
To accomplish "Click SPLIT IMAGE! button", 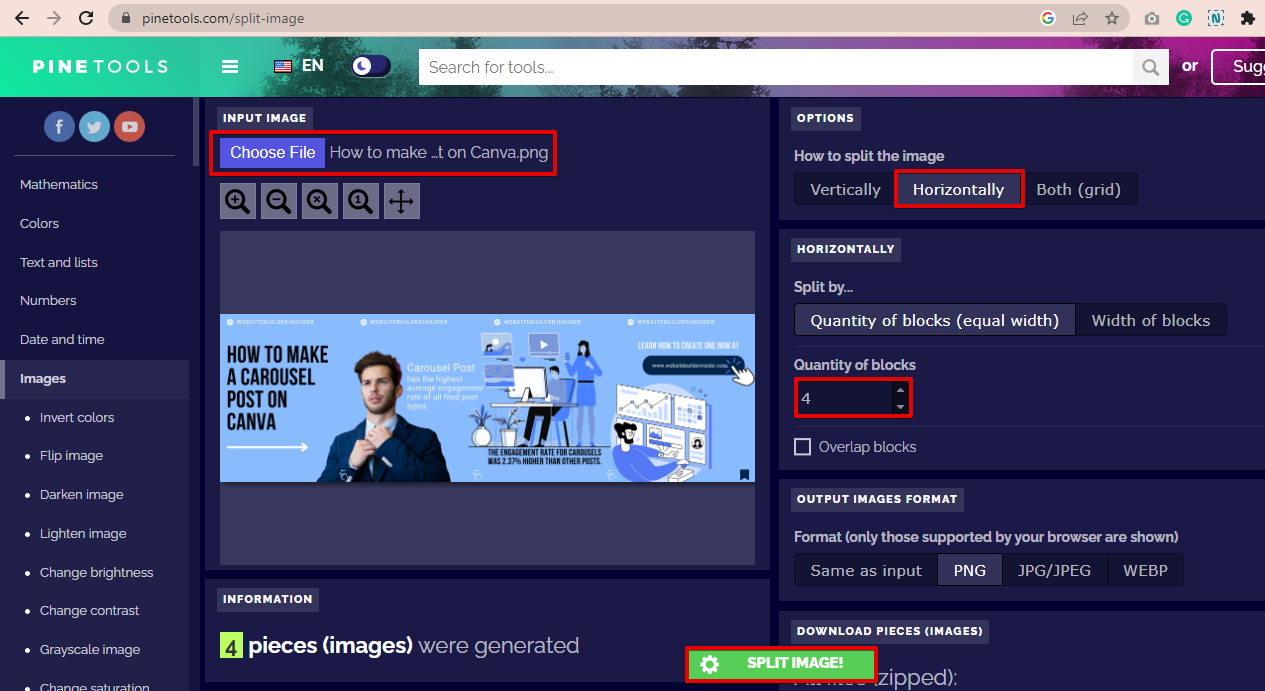I will click(x=781, y=664).
